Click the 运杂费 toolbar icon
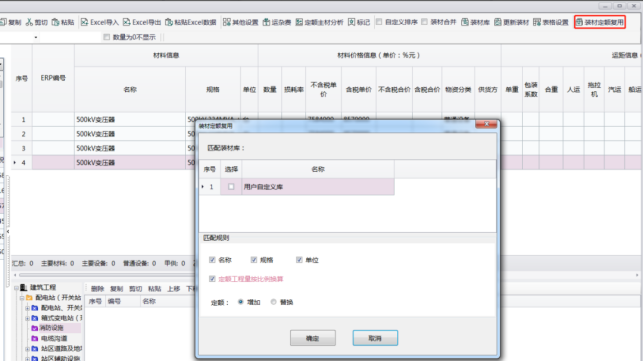Image resolution: width=643 pixels, height=361 pixels. [x=267, y=22]
